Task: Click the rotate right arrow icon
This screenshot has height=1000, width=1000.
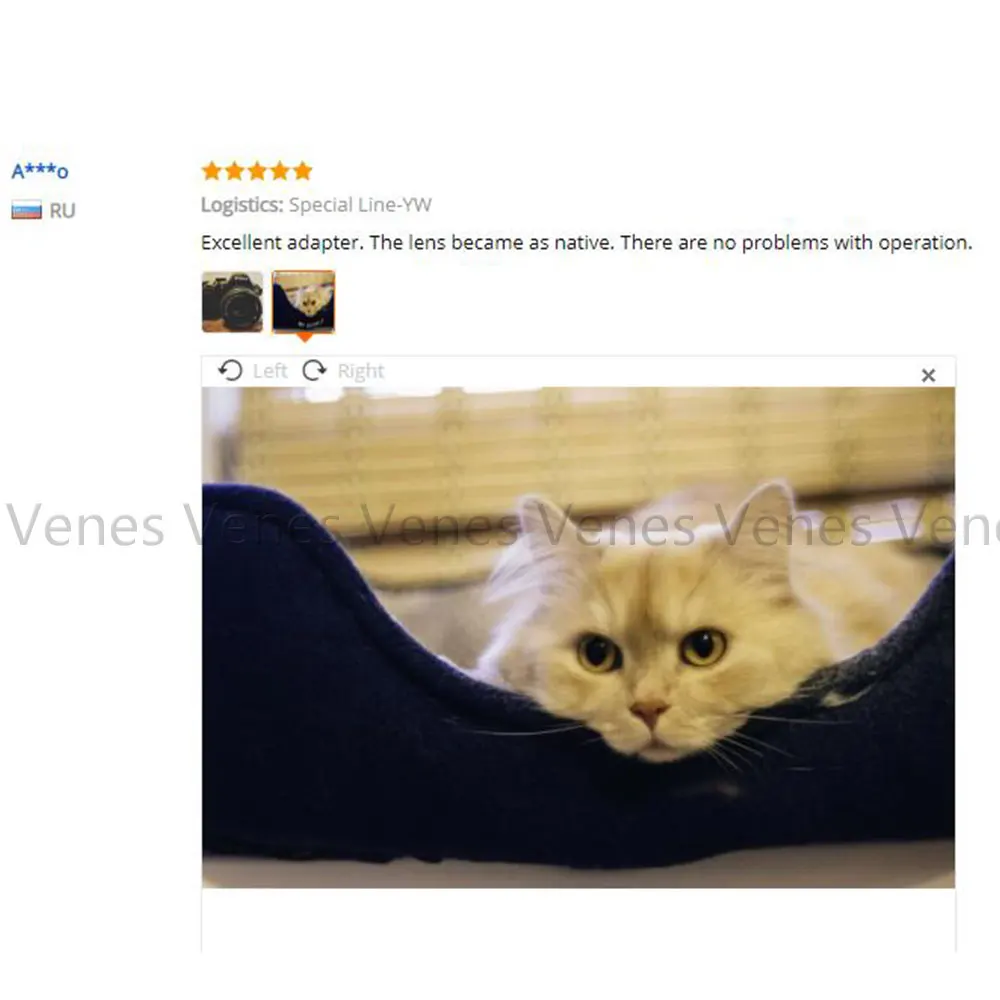Action: pos(314,371)
